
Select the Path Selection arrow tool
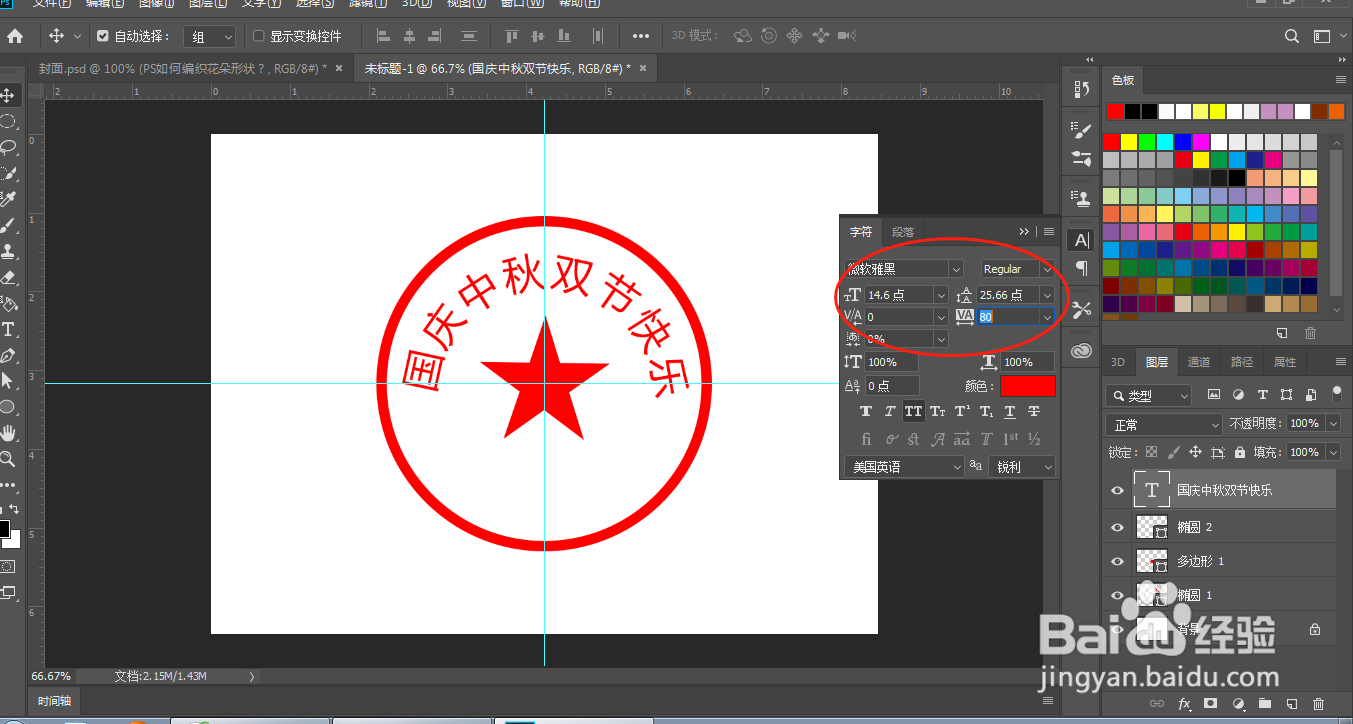pos(8,381)
